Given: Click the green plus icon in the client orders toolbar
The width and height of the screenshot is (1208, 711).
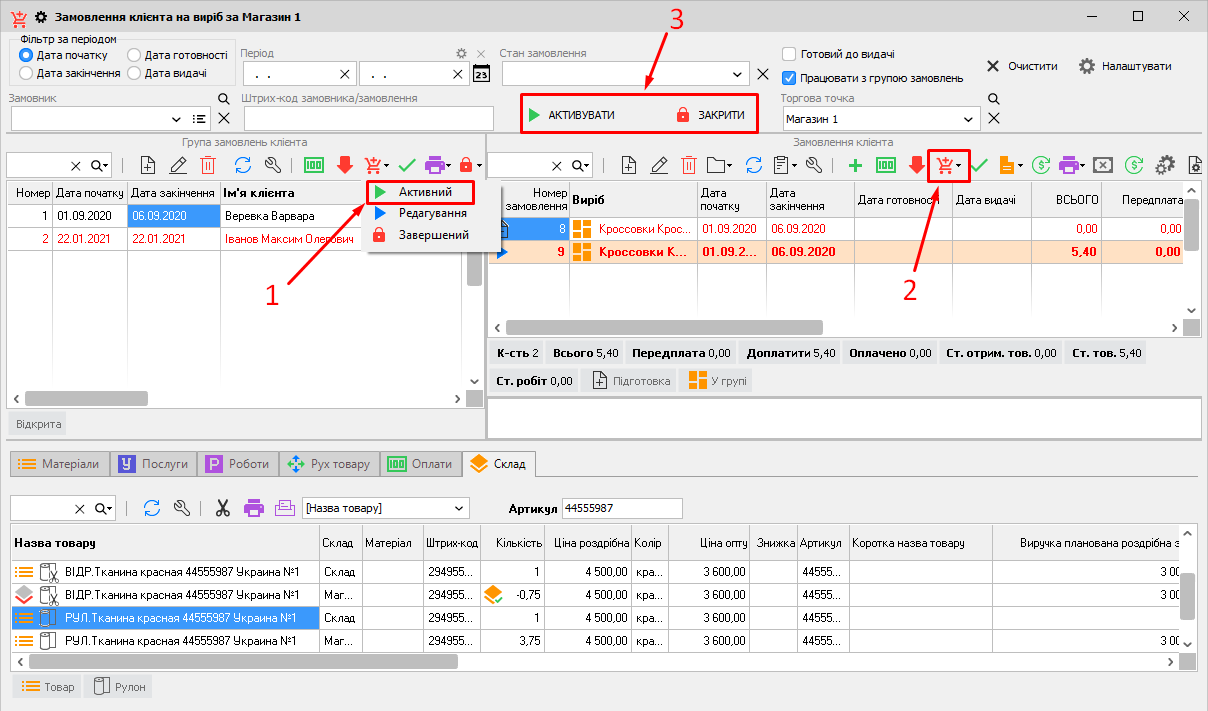Looking at the screenshot, I should click(x=855, y=166).
